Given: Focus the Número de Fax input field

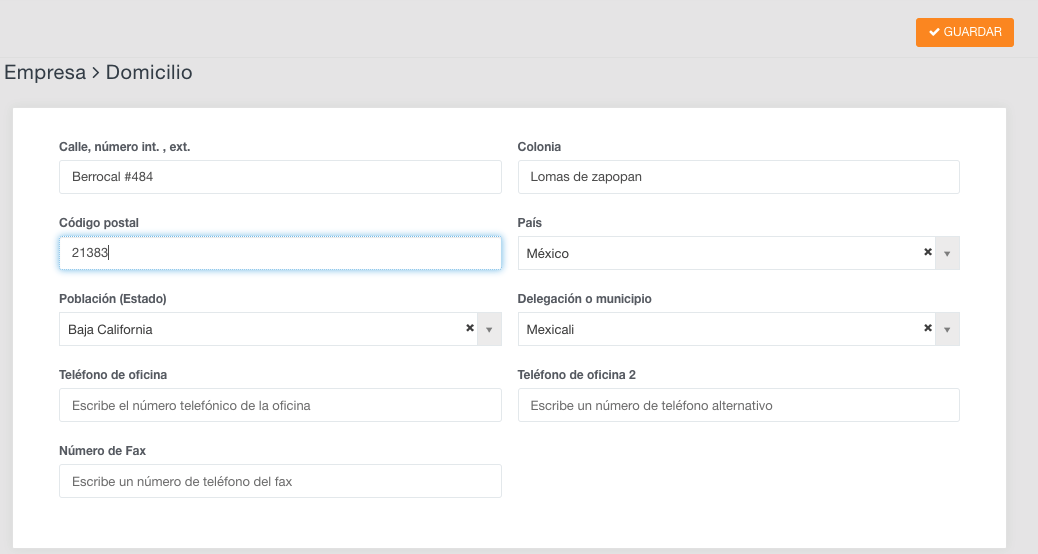Looking at the screenshot, I should [280, 481].
